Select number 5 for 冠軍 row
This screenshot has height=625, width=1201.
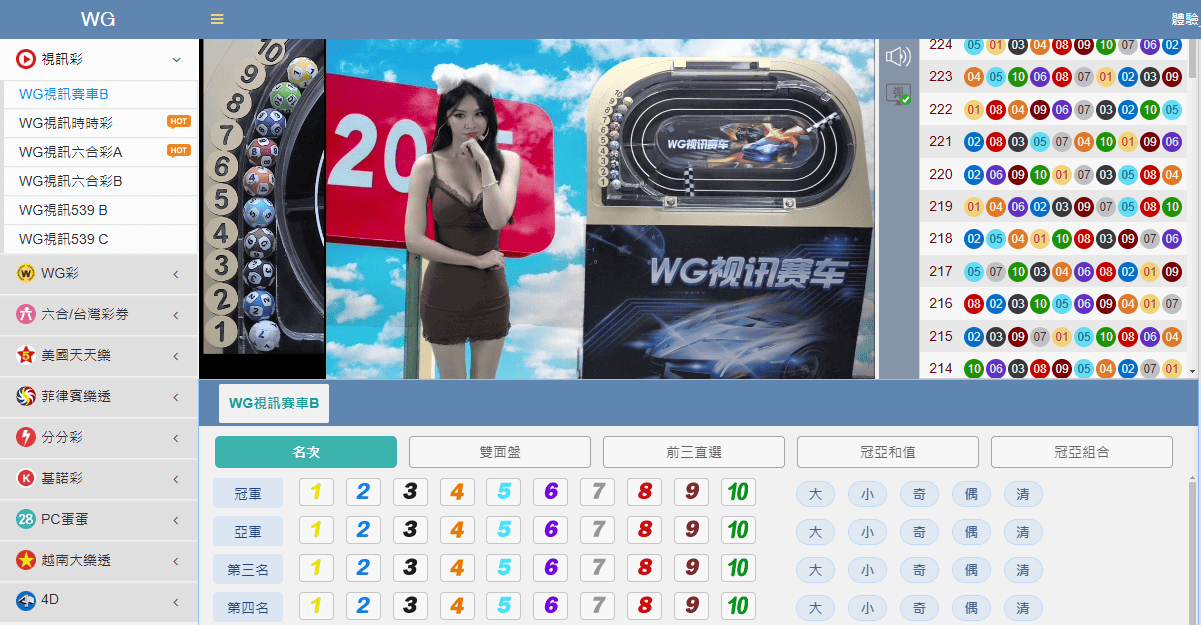tap(503, 492)
